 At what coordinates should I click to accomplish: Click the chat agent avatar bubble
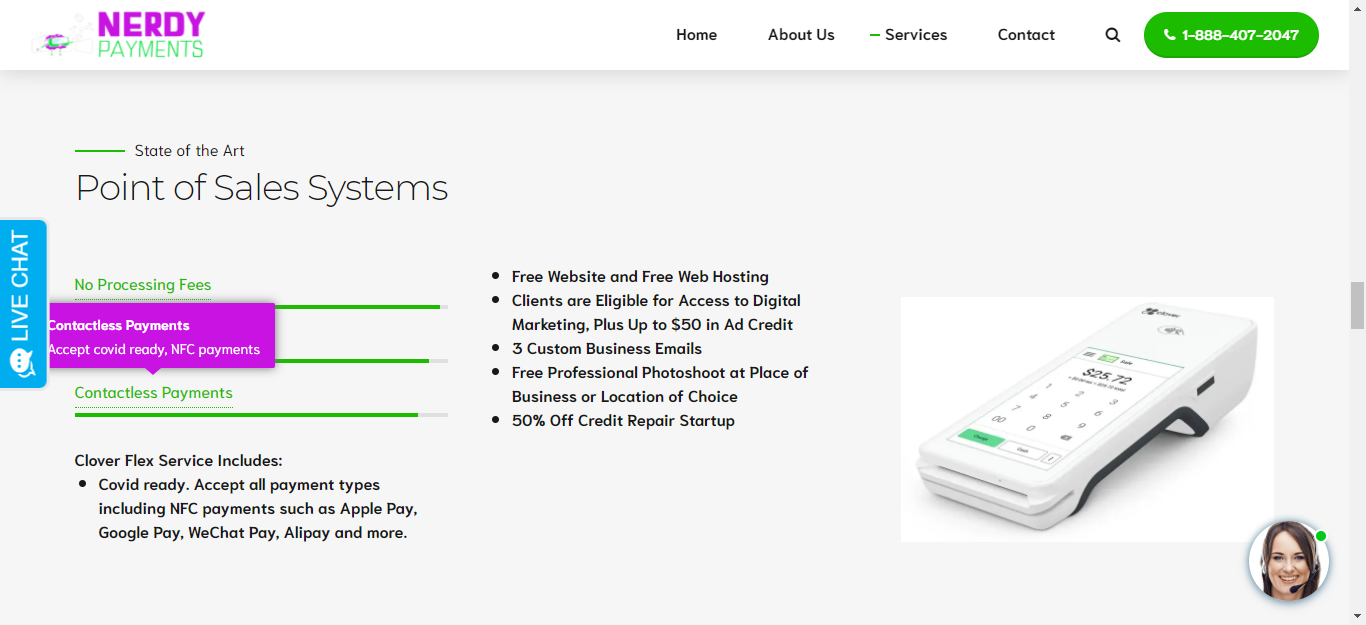1289,561
